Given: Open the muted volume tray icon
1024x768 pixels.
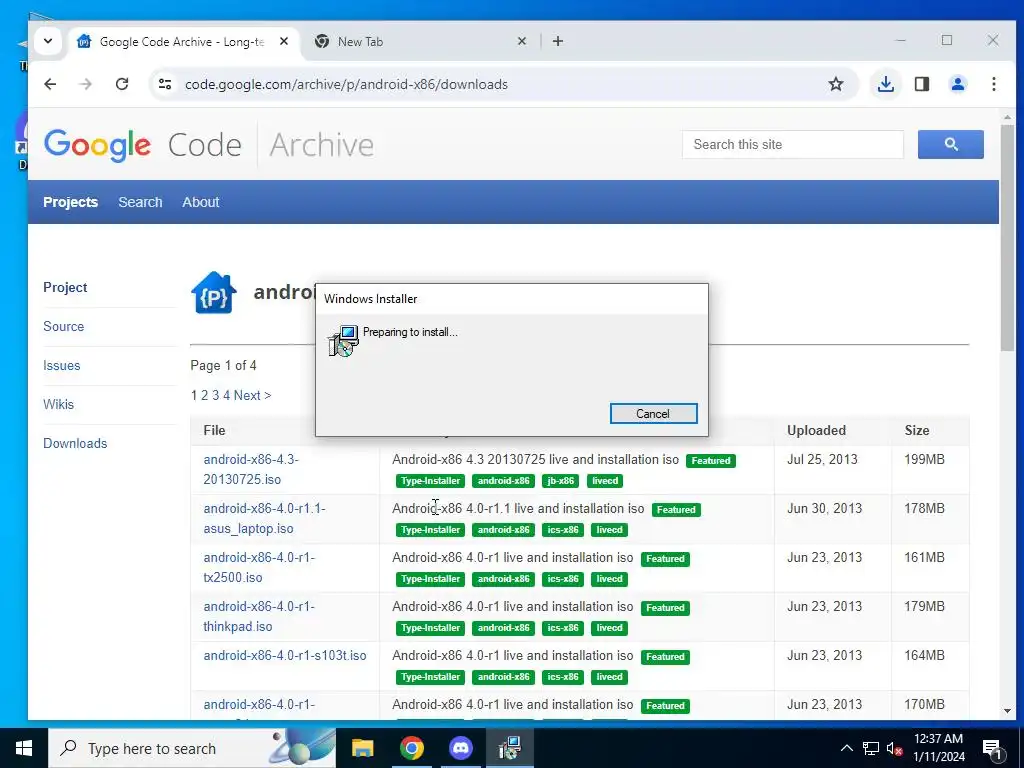Looking at the screenshot, I should point(894,748).
